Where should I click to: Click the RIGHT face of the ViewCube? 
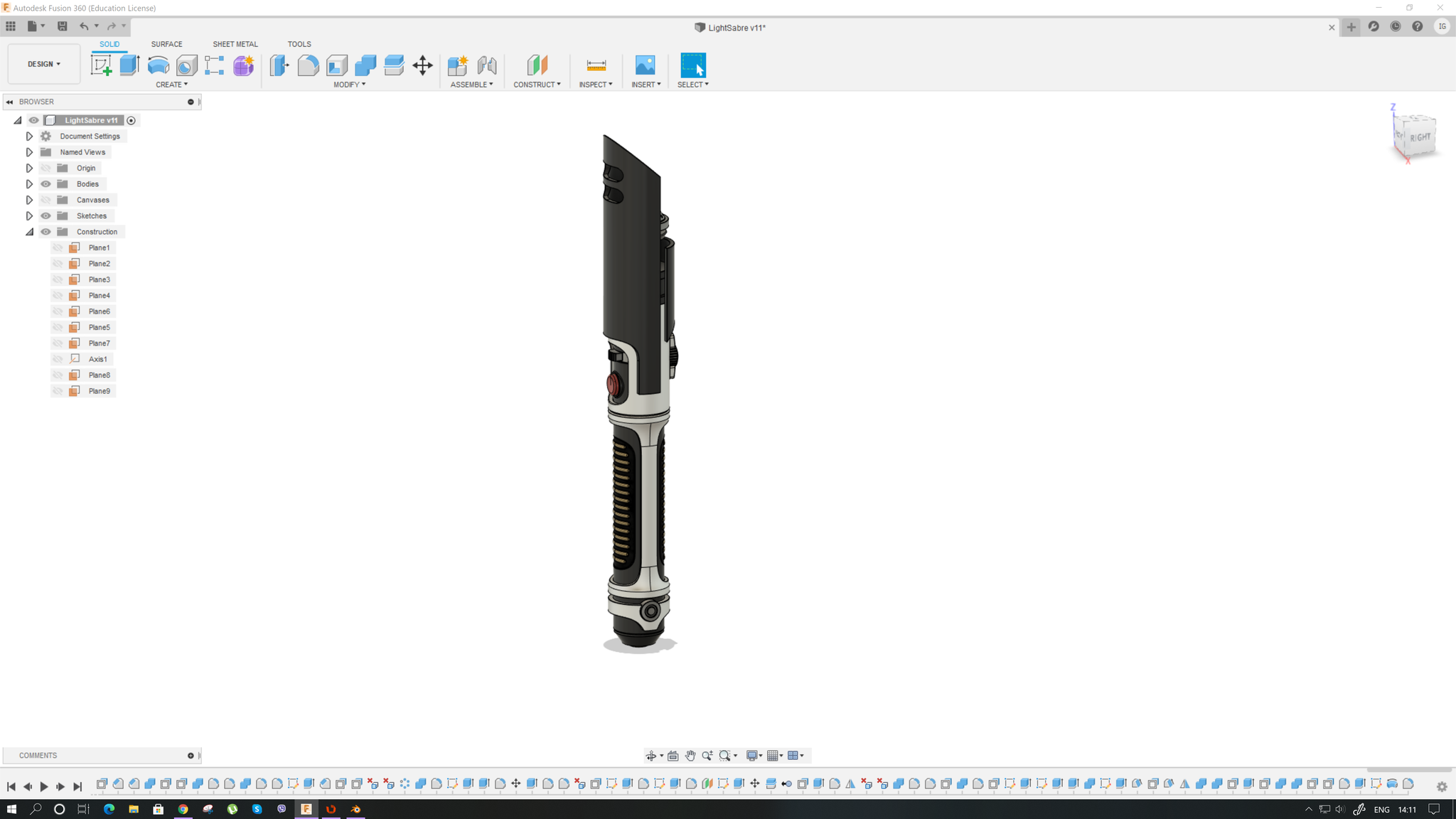point(1420,137)
